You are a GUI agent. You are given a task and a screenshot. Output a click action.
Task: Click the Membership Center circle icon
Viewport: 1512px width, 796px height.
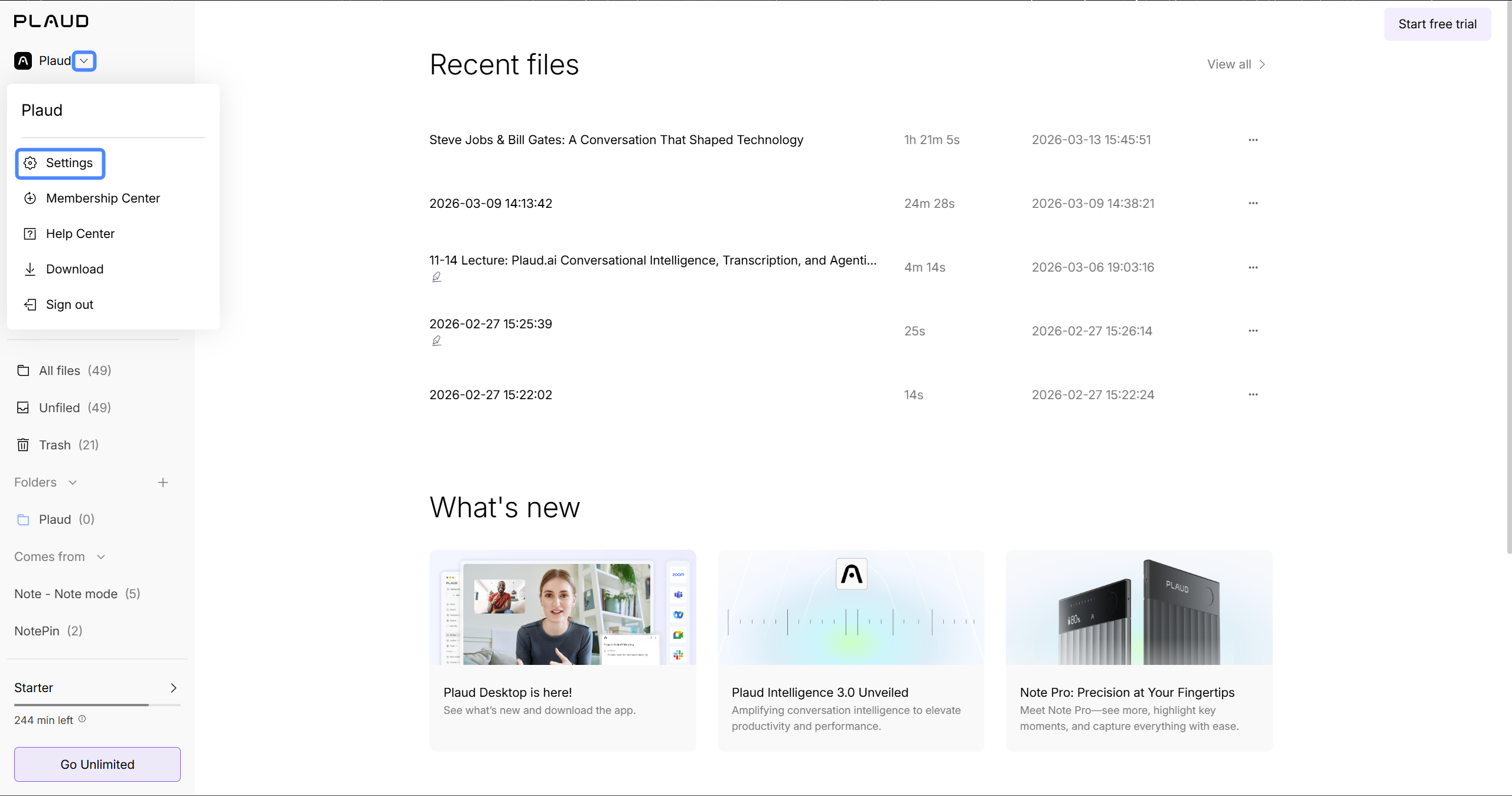click(x=30, y=198)
